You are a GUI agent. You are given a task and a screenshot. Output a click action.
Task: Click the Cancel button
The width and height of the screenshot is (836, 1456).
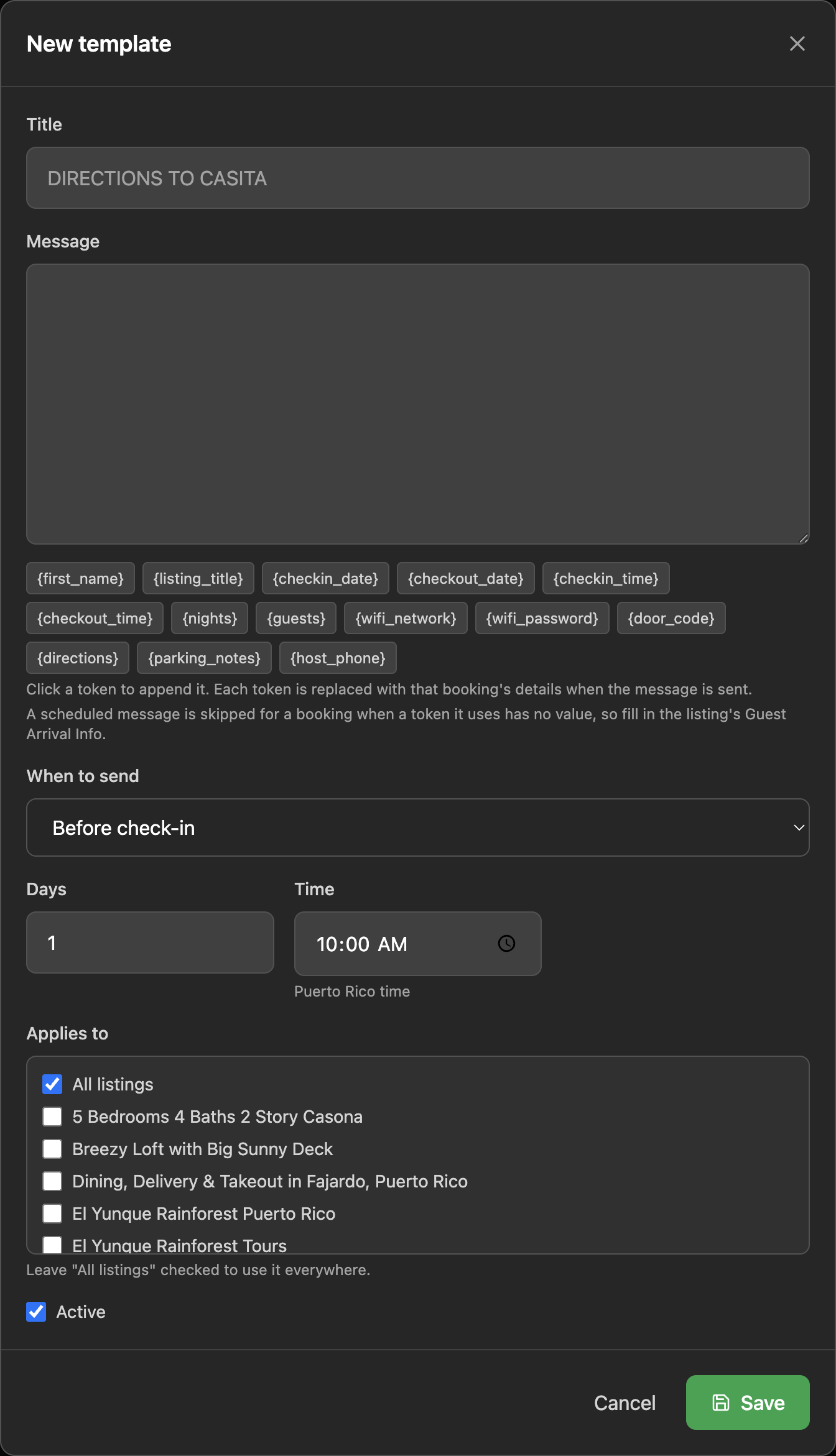click(x=625, y=1403)
